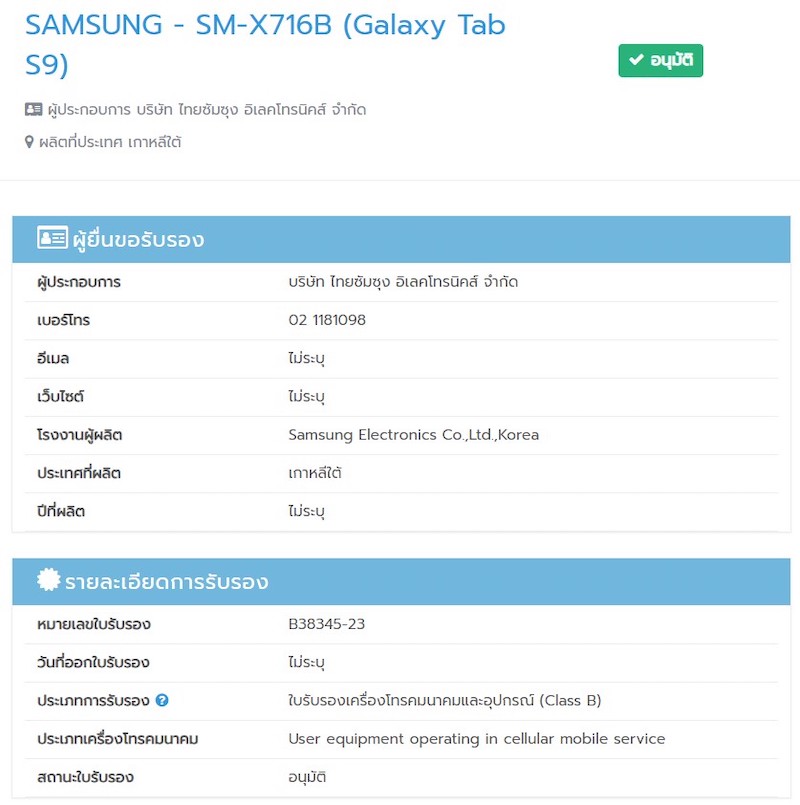This screenshot has height=805, width=800.
Task: Click the ผลิตที่ประเทศ เกาหลีใต้ subtitle text
Action: tap(110, 142)
